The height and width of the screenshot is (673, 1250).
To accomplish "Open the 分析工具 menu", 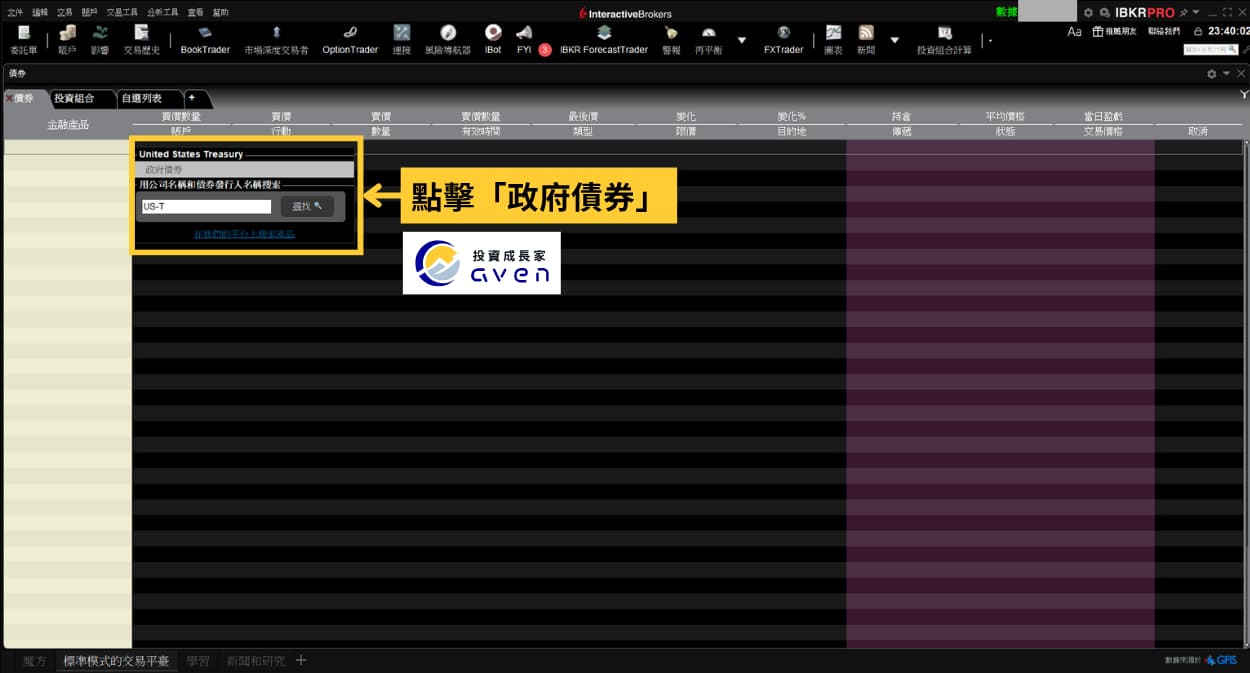I will coord(163,13).
